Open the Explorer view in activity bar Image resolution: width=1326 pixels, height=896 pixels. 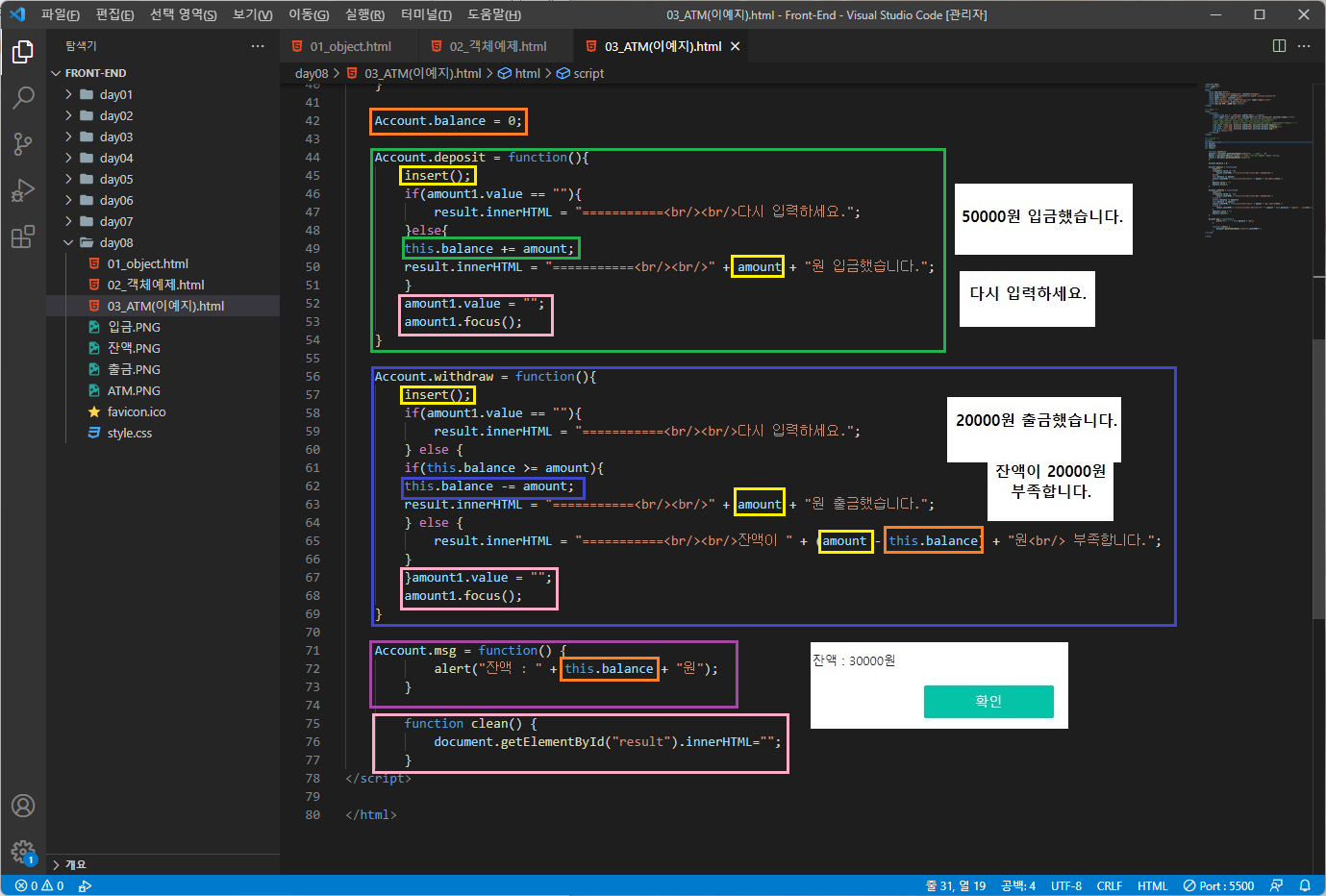pos(23,52)
